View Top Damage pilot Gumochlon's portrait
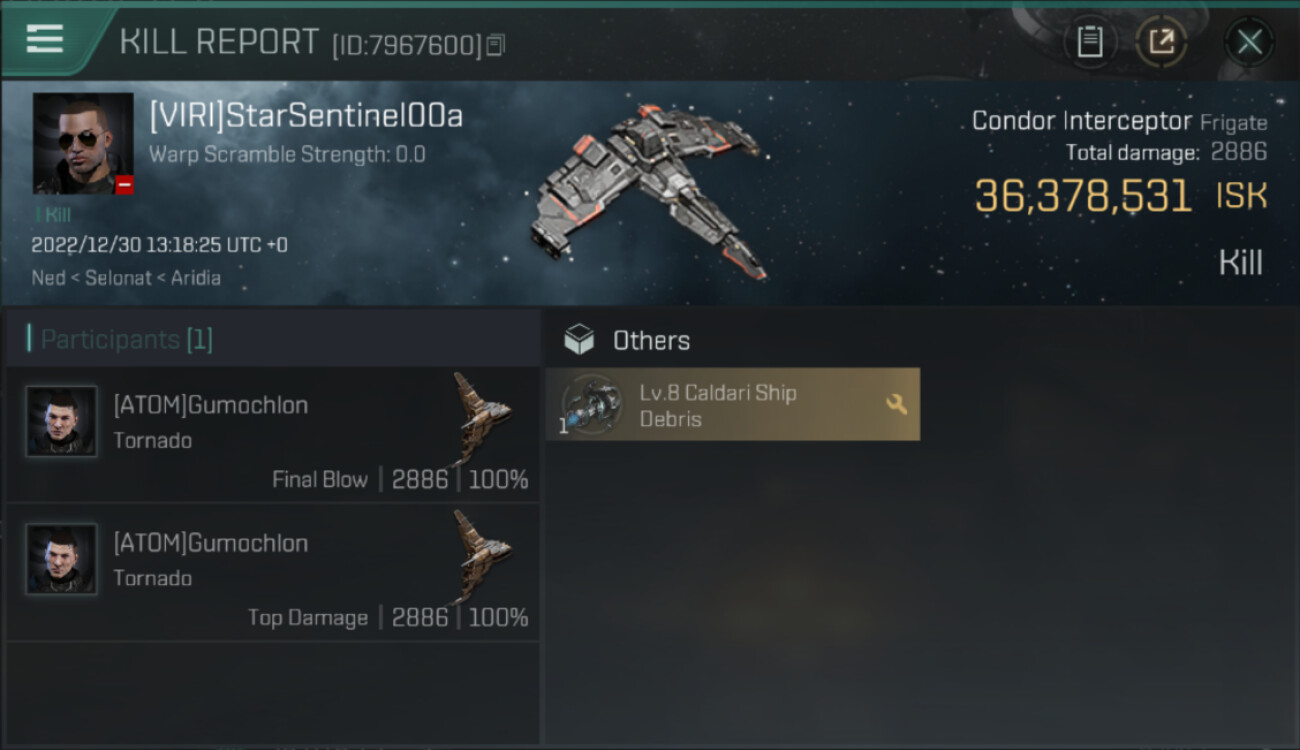Screen dimensions: 1300x750 (61, 559)
